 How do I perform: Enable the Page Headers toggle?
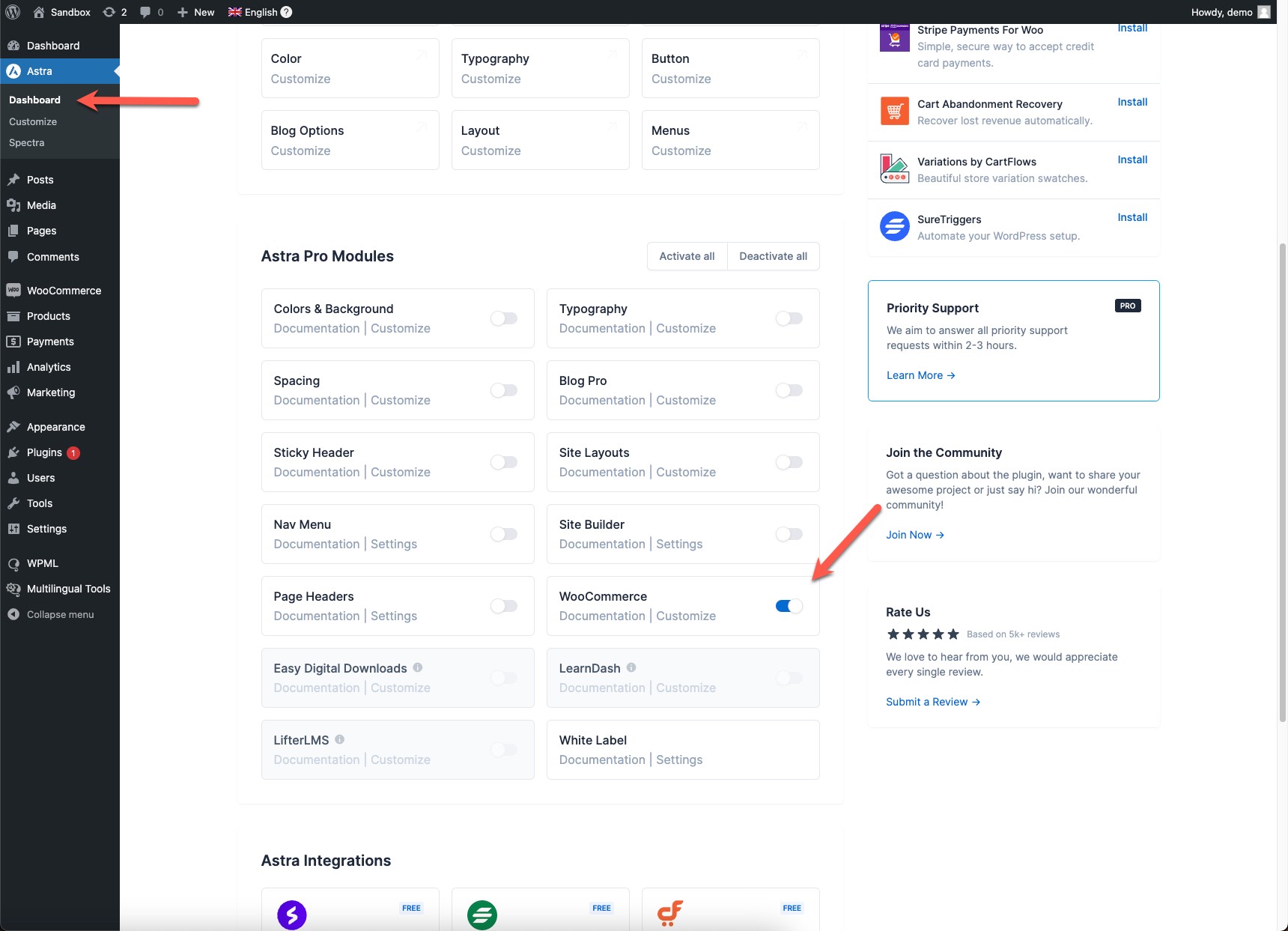(x=504, y=606)
